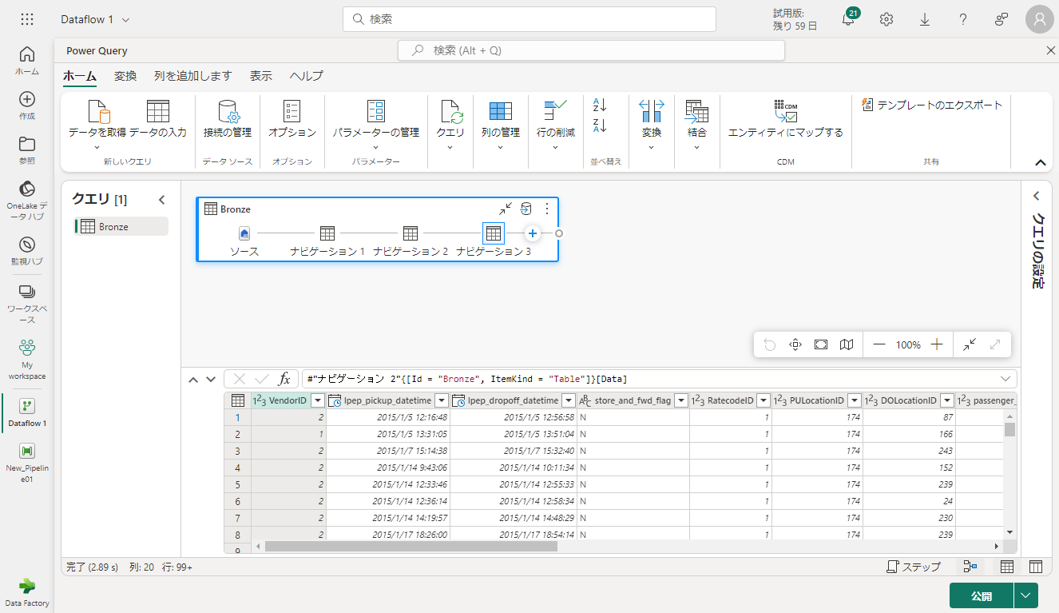Image resolution: width=1059 pixels, height=613 pixels.
Task: Click the plus to add step after ナビゲーション 3
Action: point(533,233)
